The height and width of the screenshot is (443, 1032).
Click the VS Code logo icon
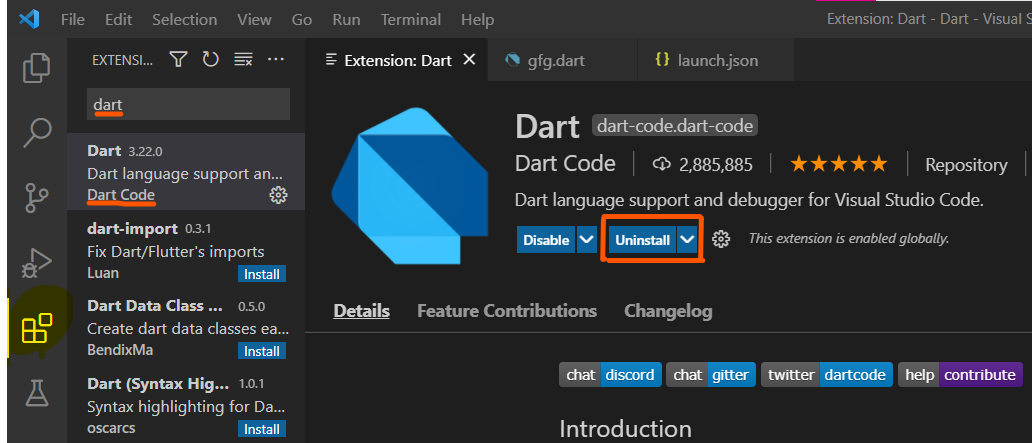click(x=29, y=19)
